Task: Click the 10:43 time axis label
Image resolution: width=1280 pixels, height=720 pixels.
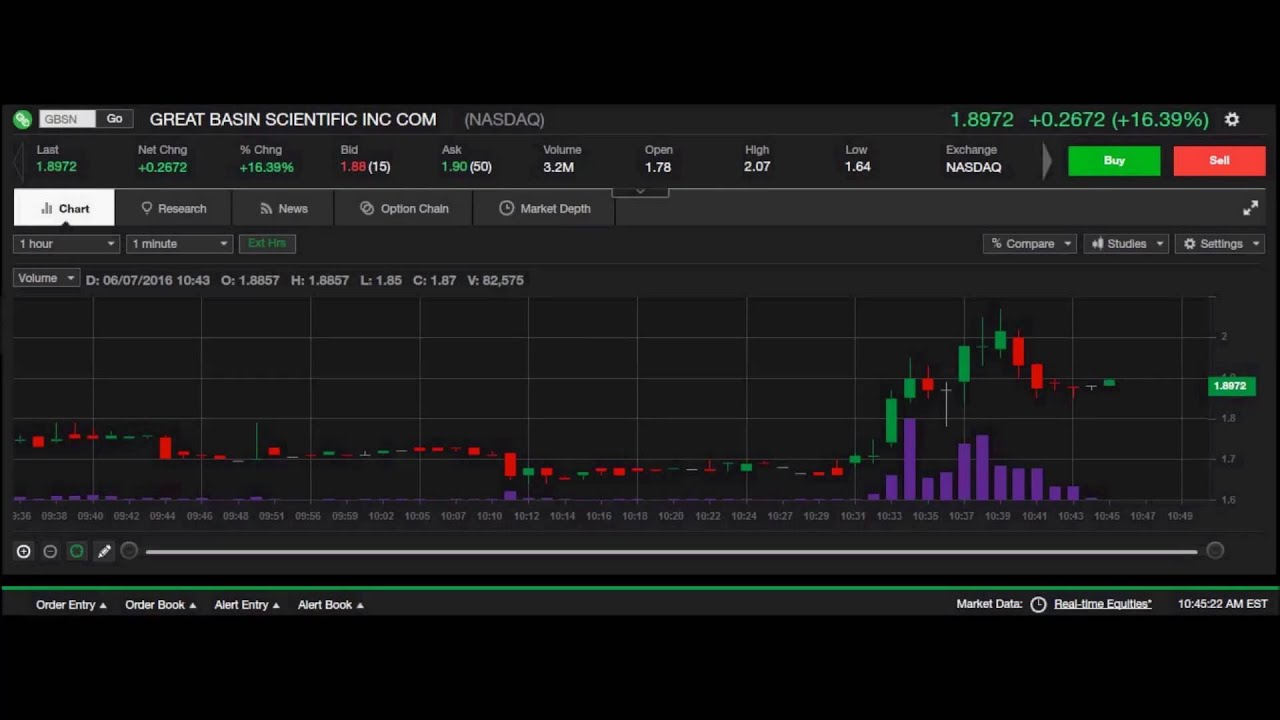Action: (1070, 516)
